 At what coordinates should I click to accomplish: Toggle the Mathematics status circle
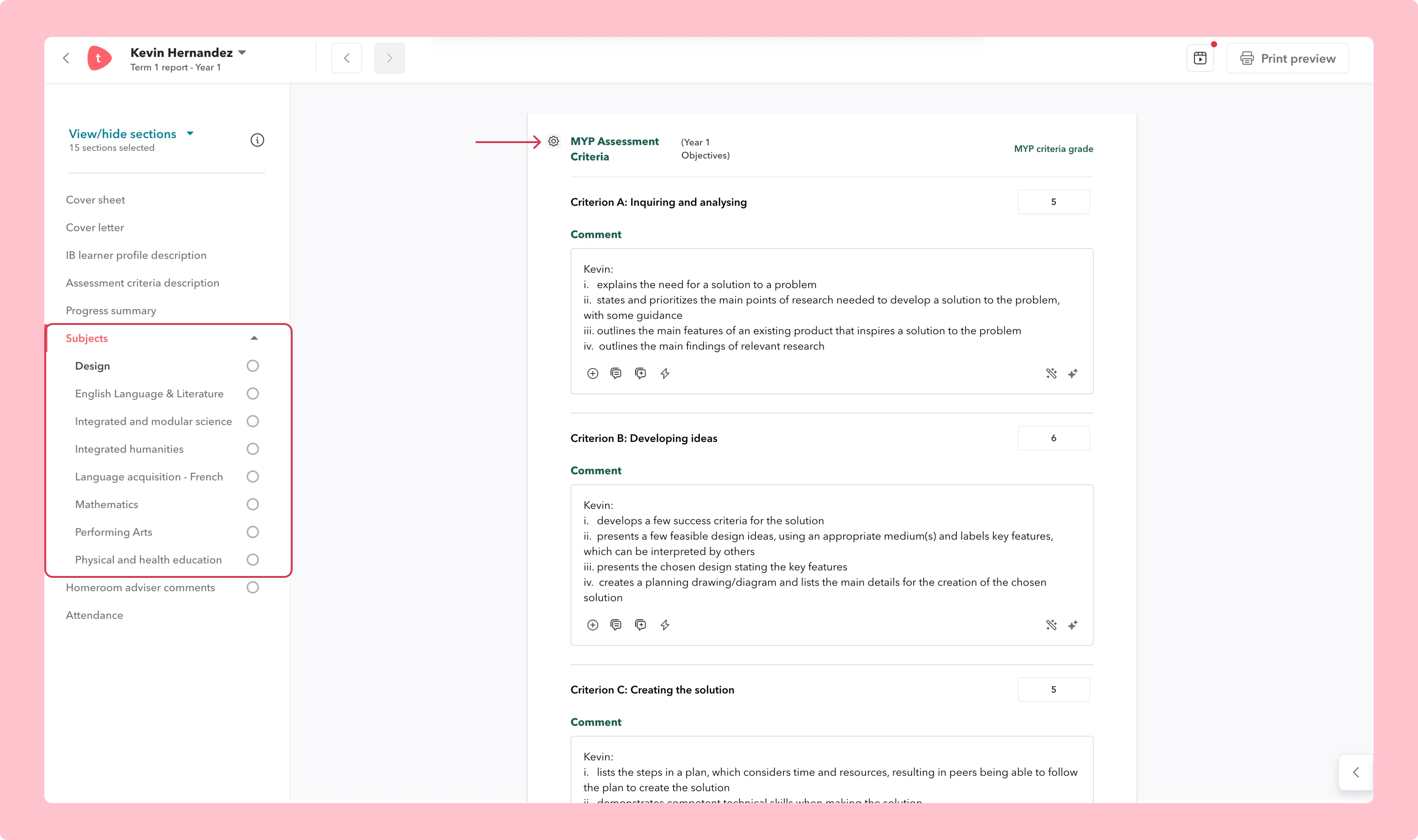pyautogui.click(x=252, y=504)
